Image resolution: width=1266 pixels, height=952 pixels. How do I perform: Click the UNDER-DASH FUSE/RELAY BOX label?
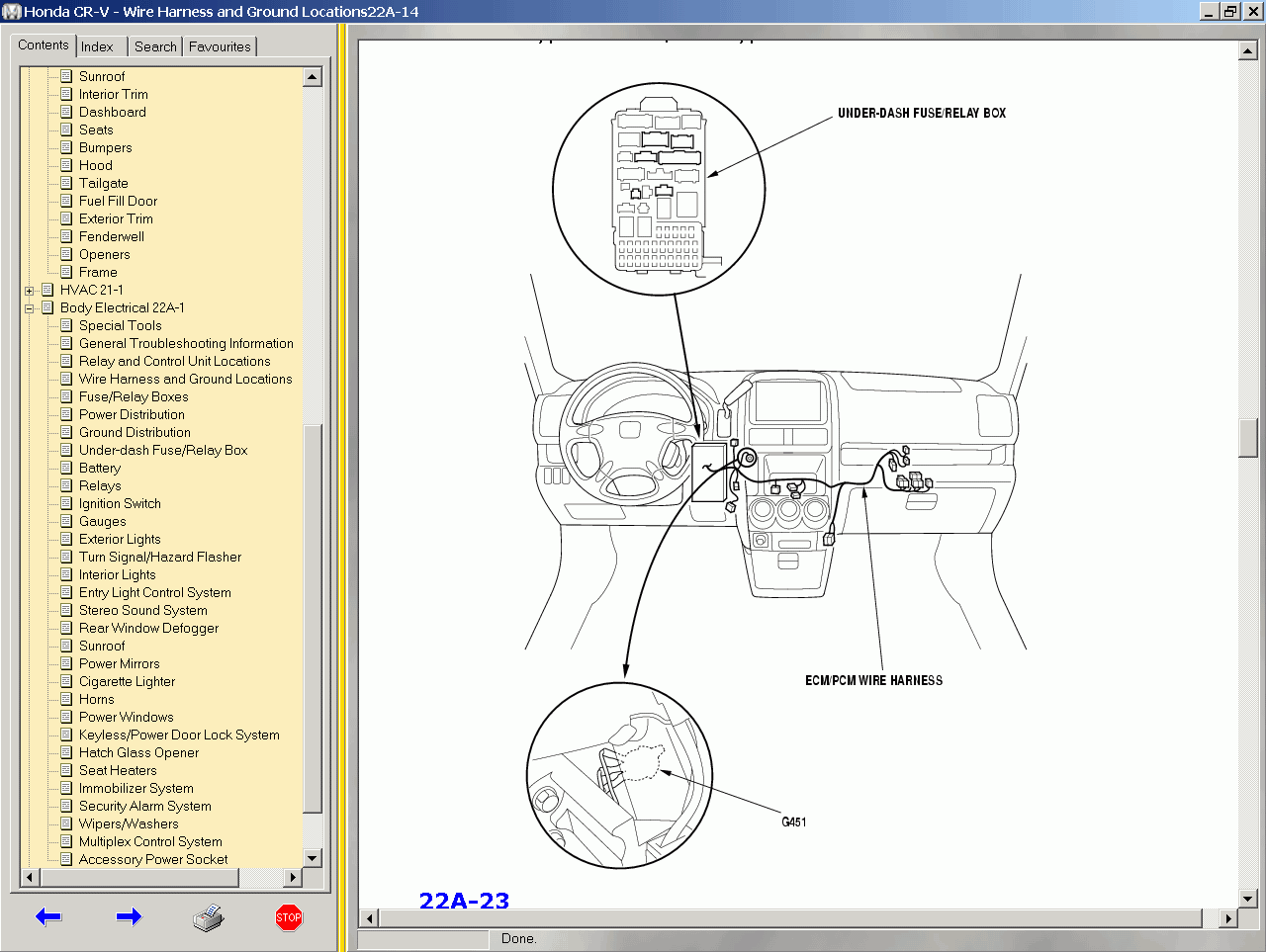(x=922, y=113)
